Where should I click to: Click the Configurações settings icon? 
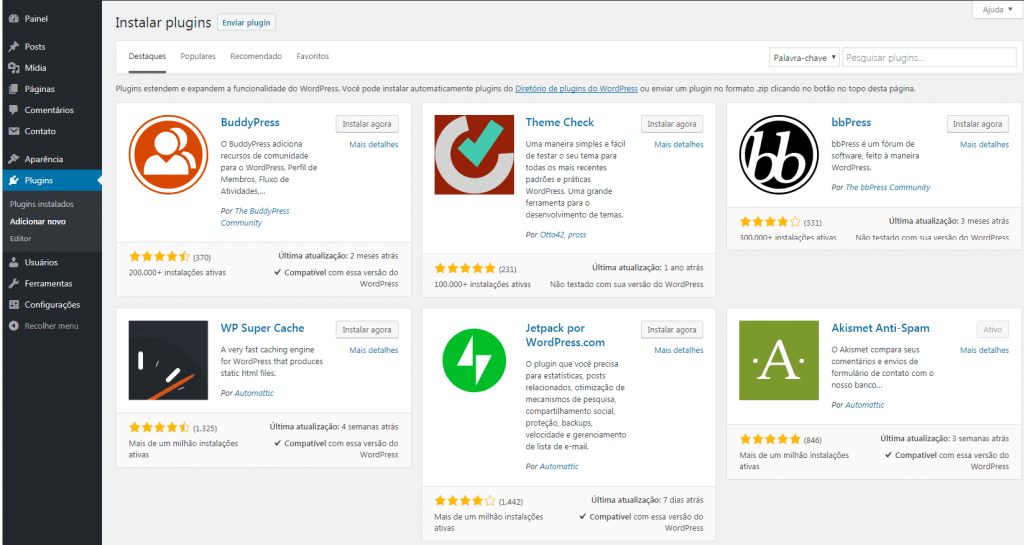pos(14,305)
